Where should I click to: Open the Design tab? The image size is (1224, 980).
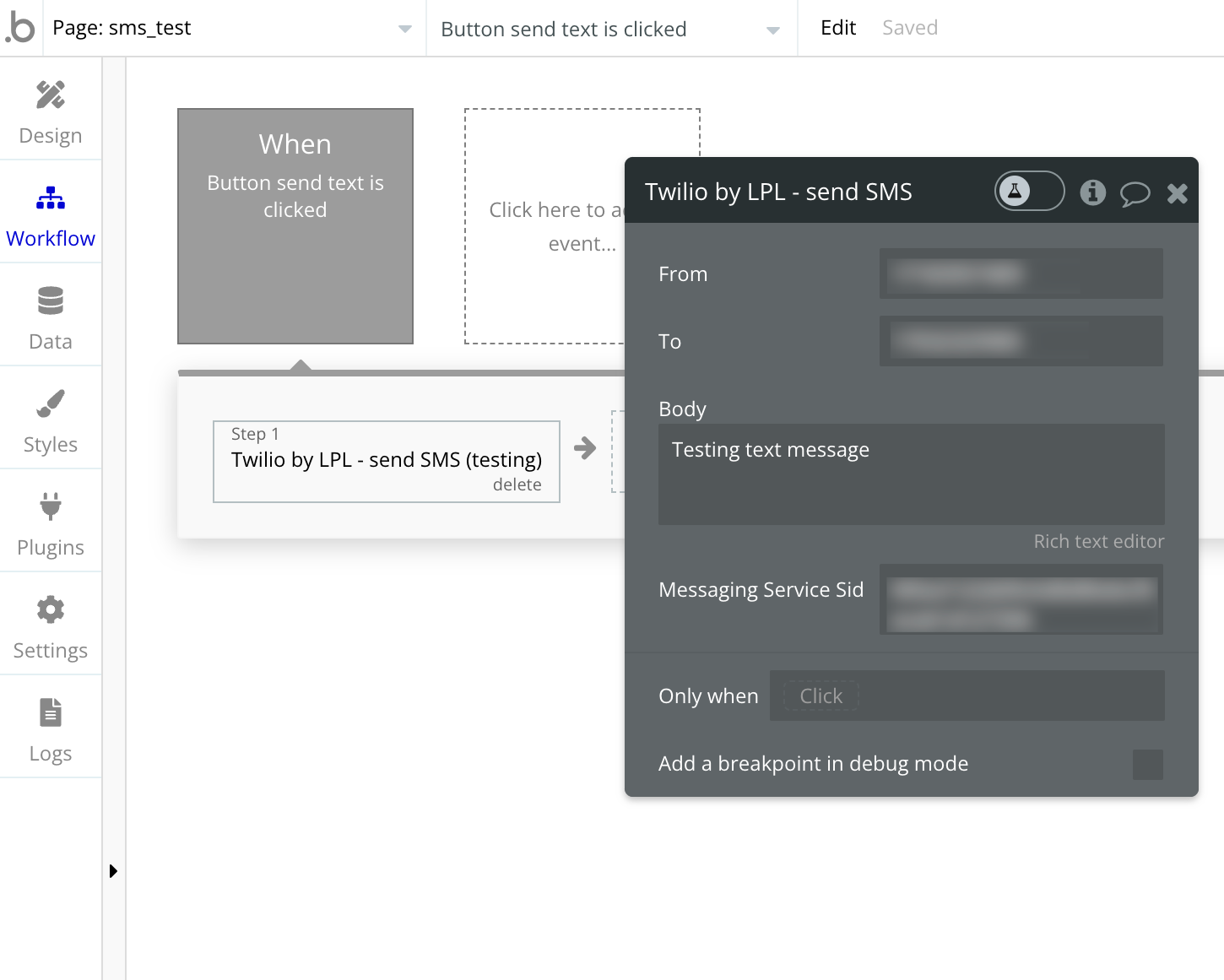[51, 111]
